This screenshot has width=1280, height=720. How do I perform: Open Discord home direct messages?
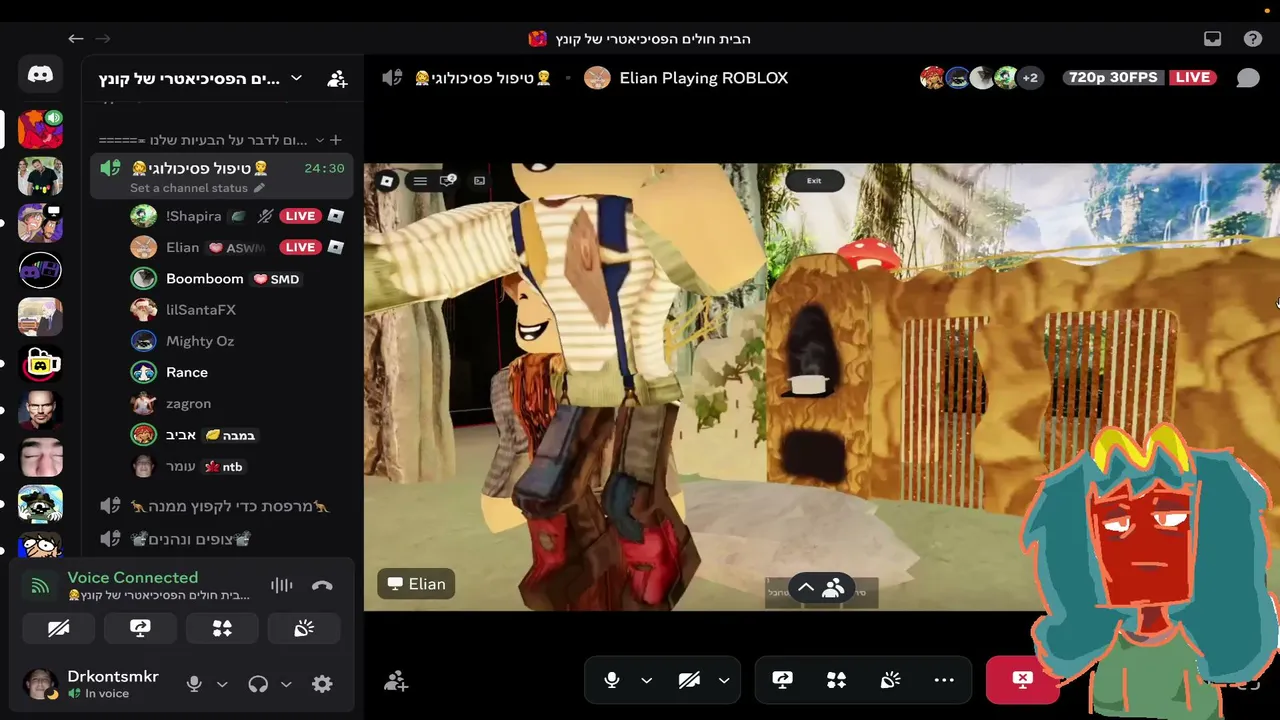[40, 75]
